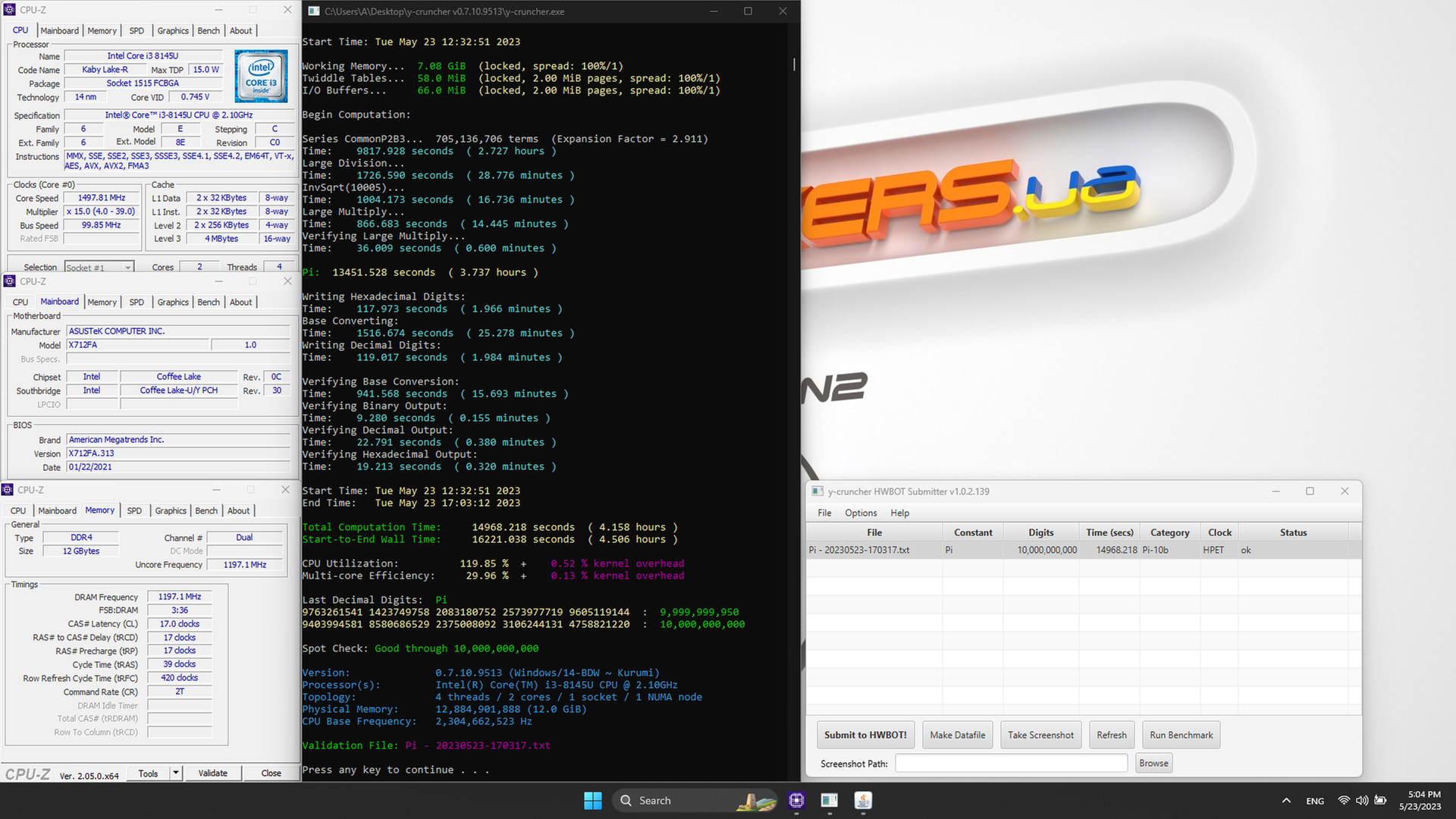Click the HWBOT Submitter title bar icon
Viewport: 1456px width, 819px height.
(817, 491)
